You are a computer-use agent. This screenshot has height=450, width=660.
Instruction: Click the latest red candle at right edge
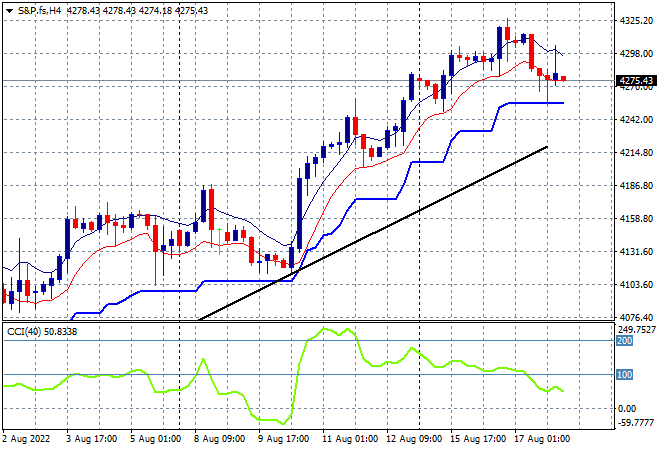(x=563, y=79)
